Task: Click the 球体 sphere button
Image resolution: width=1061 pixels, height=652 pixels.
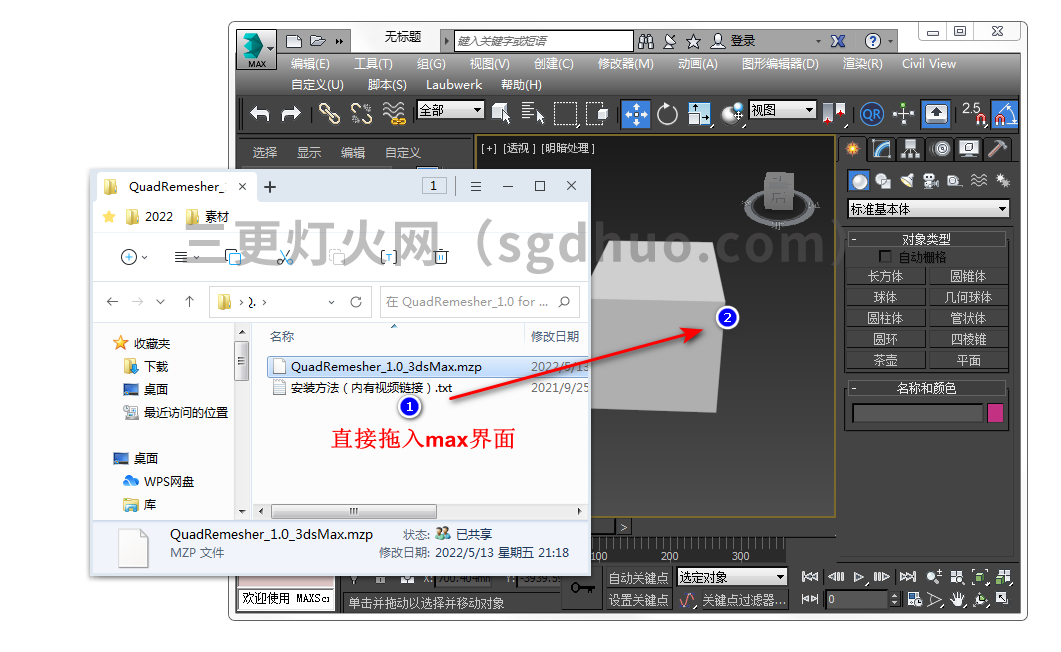Action: click(885, 297)
